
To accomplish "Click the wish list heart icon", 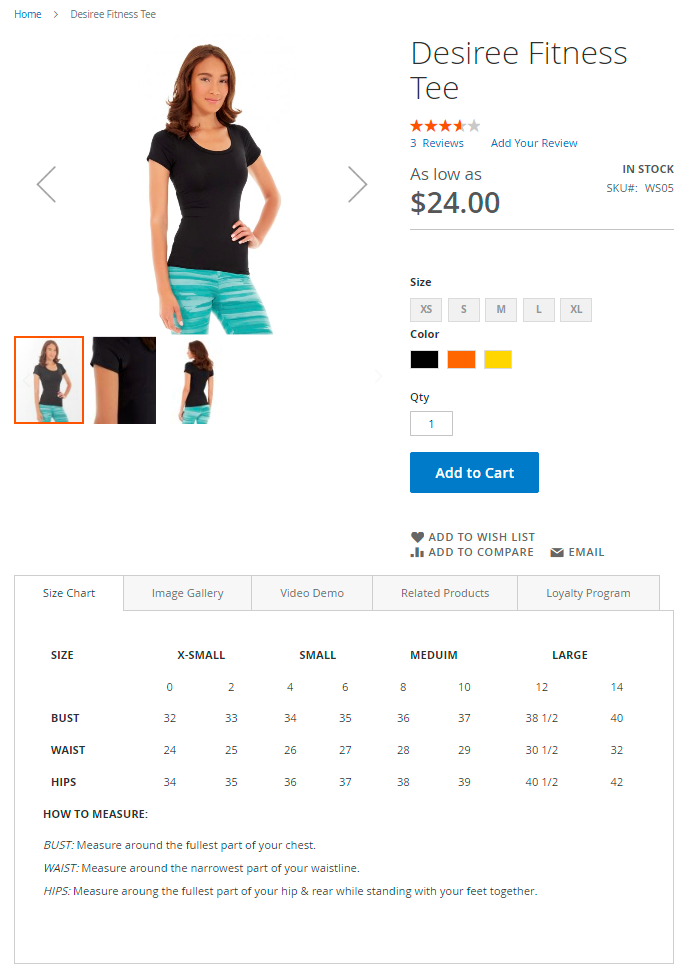I will click(x=417, y=537).
